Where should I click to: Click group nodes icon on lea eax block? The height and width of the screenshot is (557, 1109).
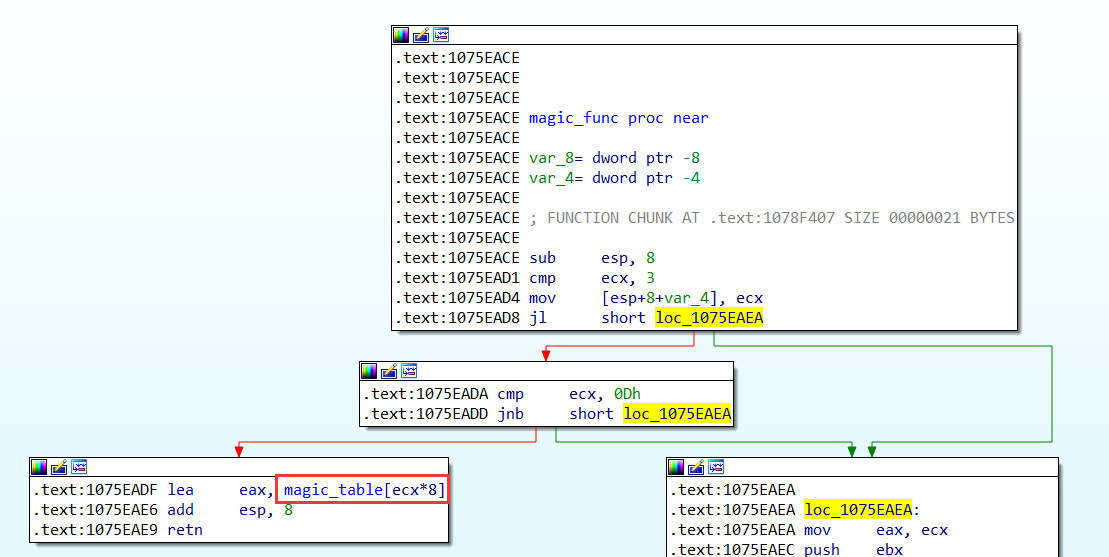[79, 467]
